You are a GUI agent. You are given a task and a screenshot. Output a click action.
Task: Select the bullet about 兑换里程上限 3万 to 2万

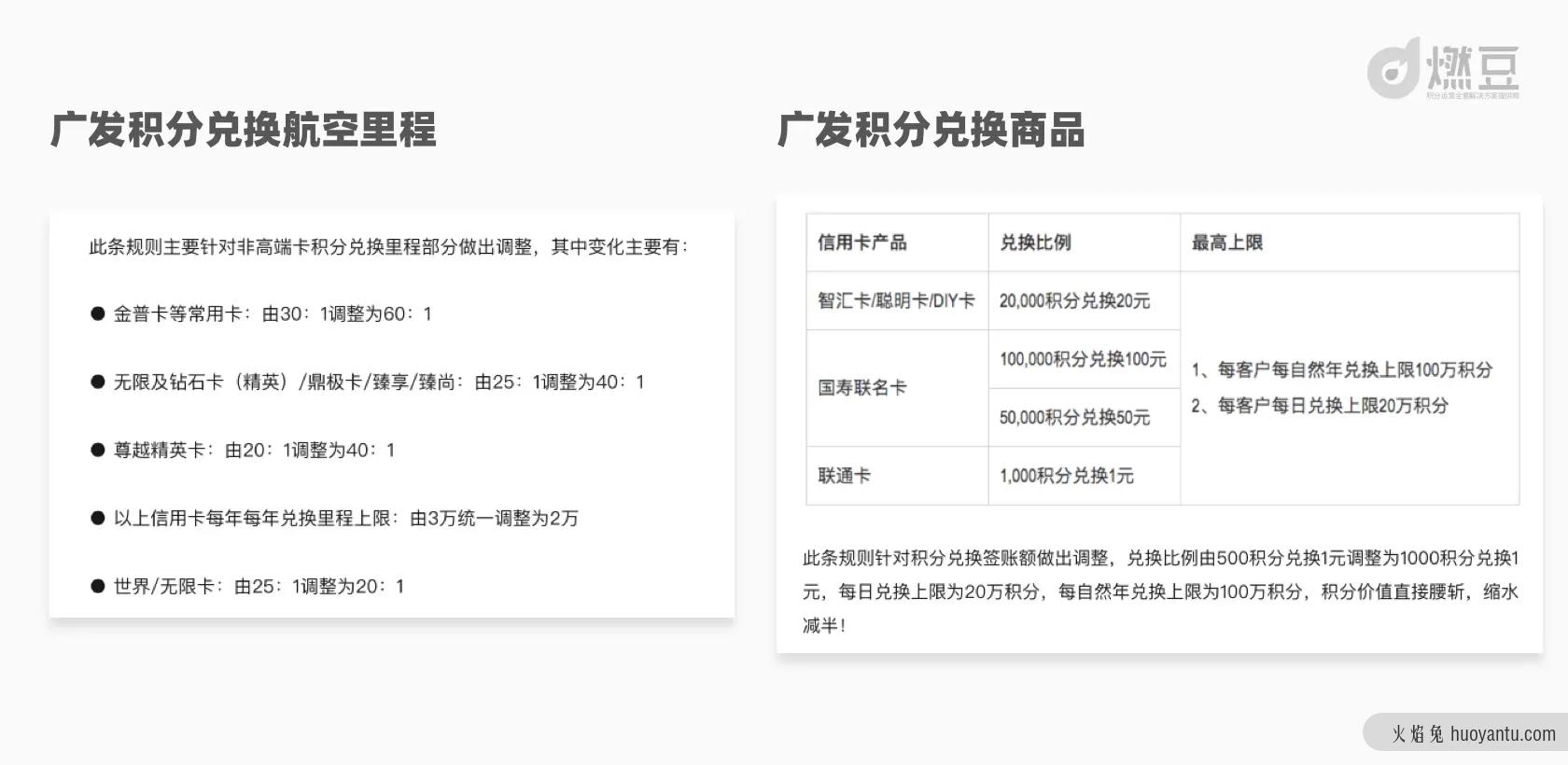pyautogui.click(x=334, y=519)
